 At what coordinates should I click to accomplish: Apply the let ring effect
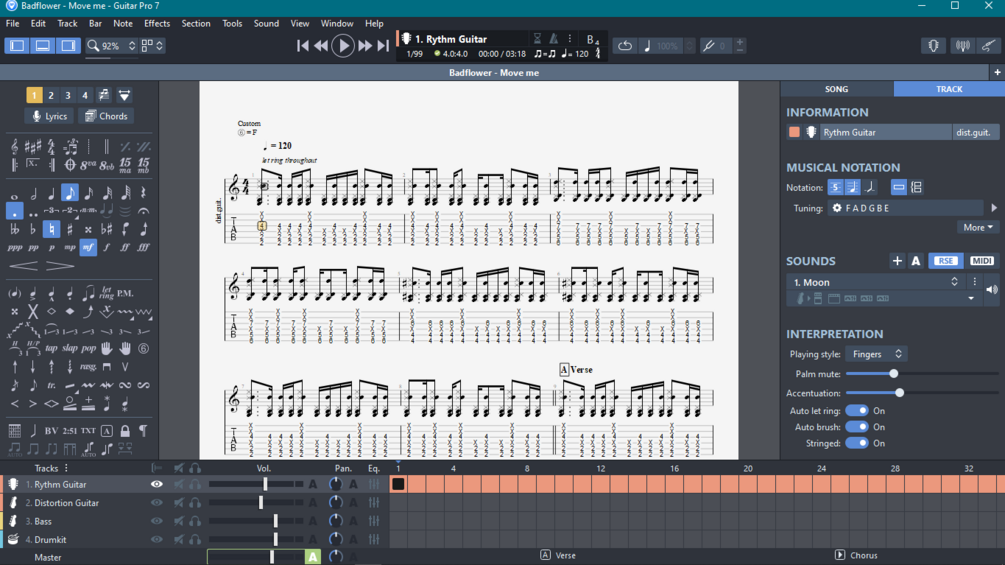(106, 293)
